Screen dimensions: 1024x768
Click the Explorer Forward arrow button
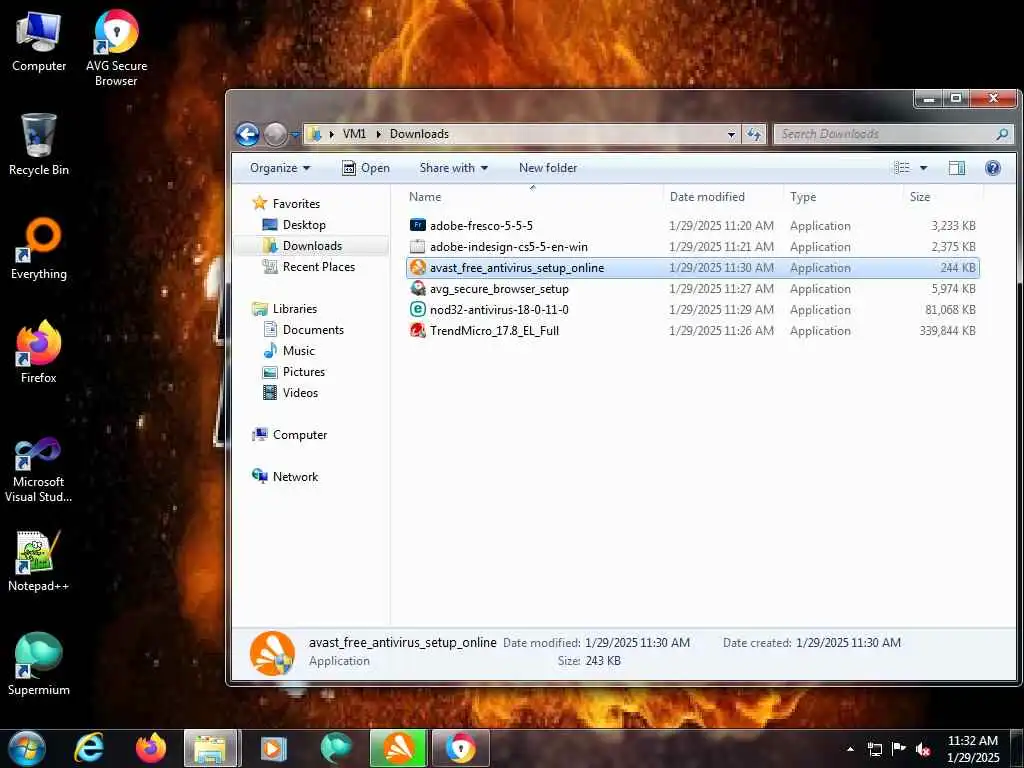click(275, 135)
